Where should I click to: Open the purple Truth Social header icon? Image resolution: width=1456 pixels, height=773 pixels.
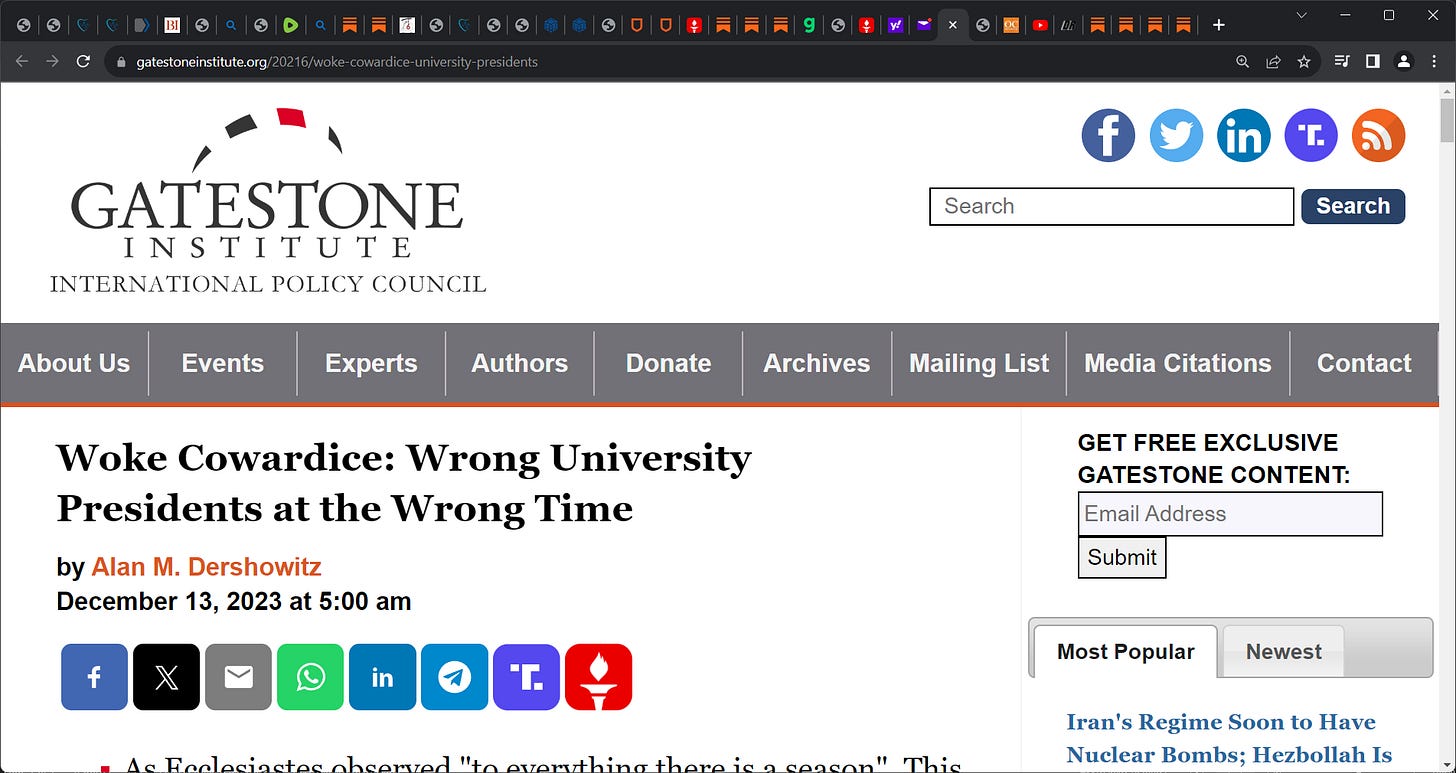1311,135
